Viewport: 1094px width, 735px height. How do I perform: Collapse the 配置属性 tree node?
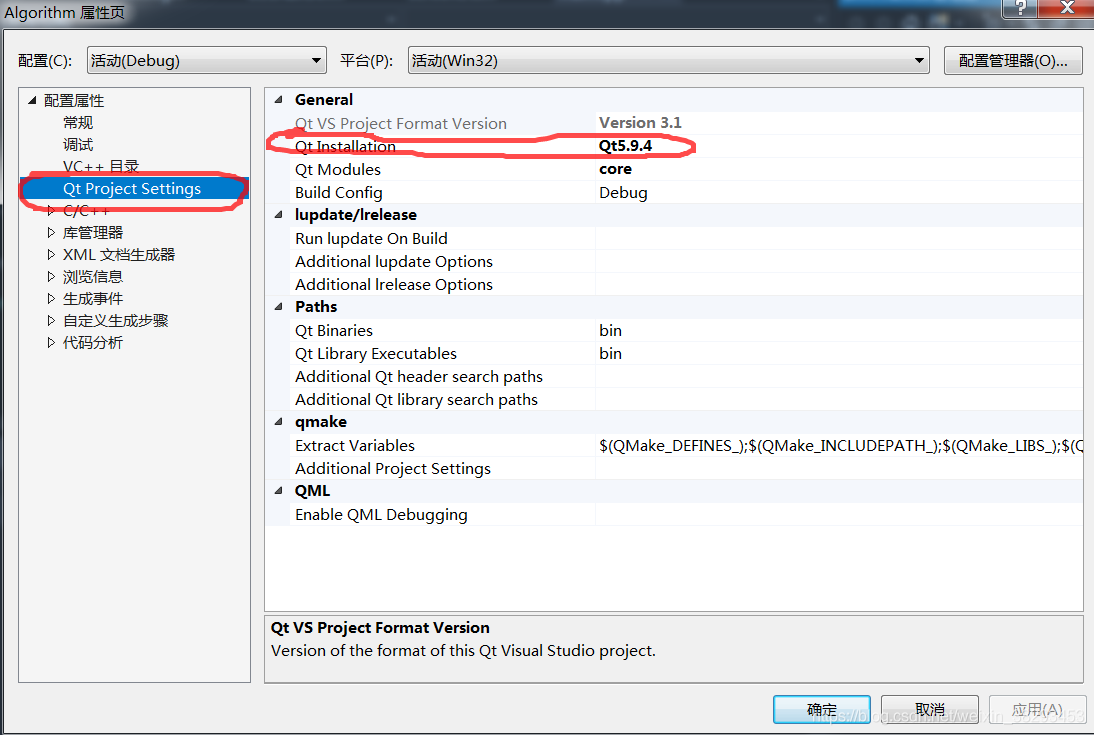pos(32,101)
